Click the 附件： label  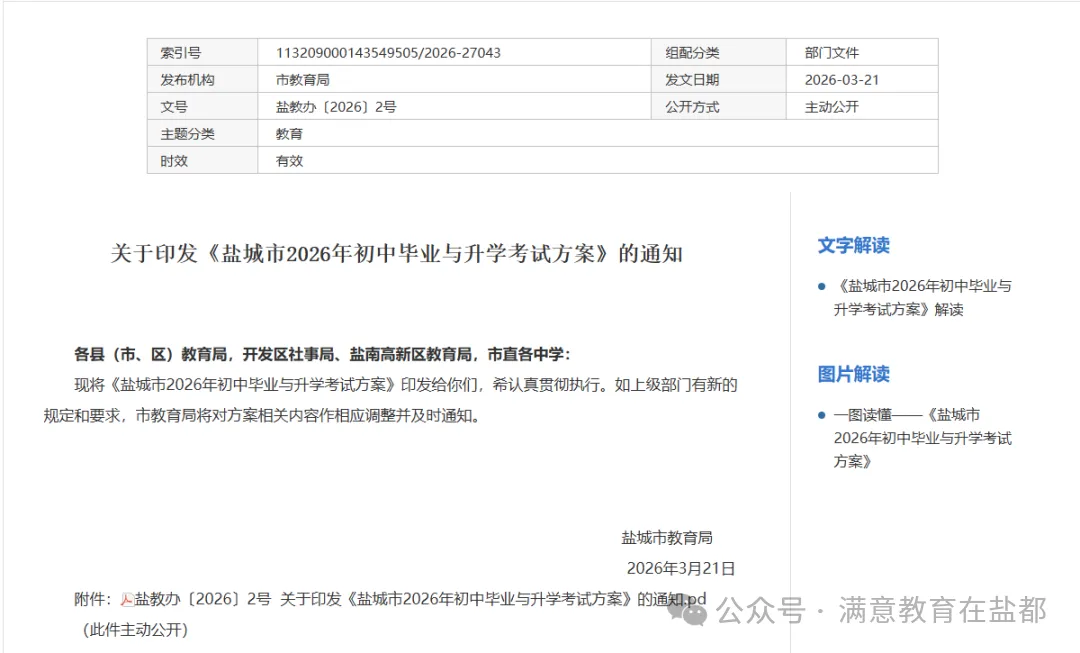93,599
